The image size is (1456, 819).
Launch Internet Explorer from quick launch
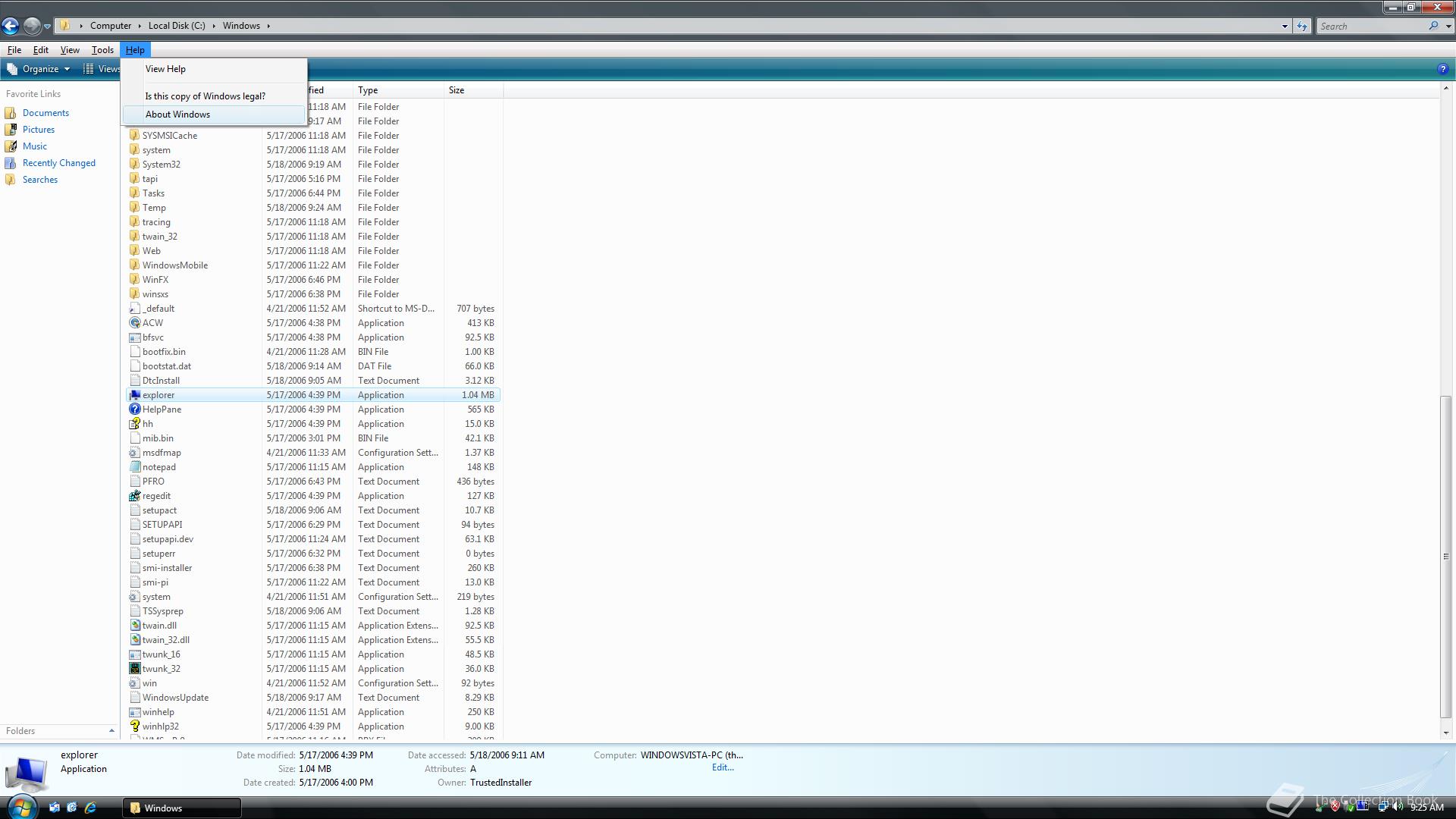coord(91,808)
